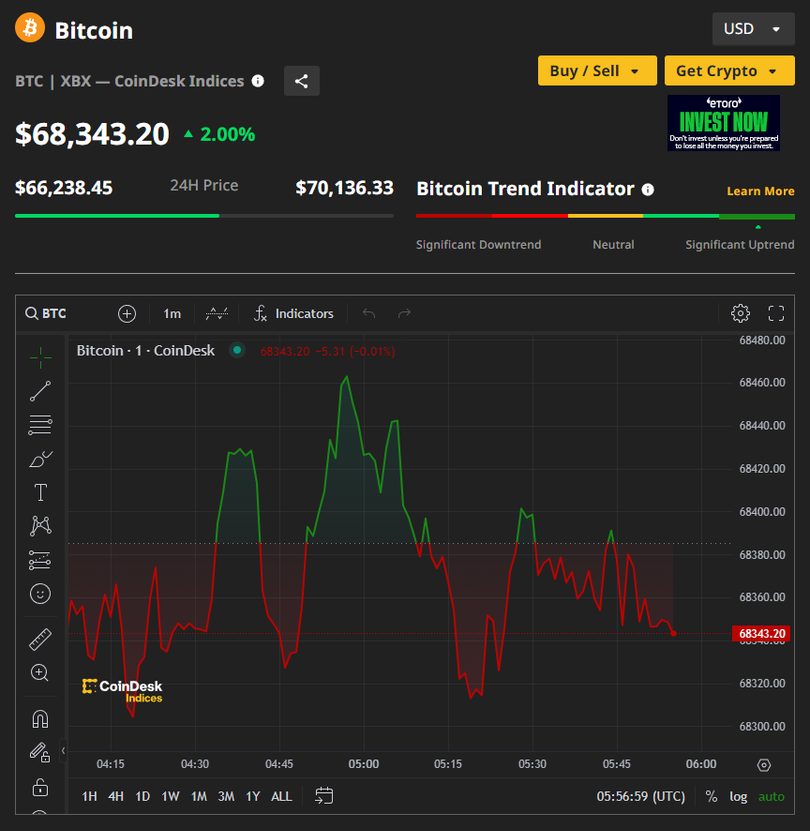Choose the text annotation tool

(40, 492)
